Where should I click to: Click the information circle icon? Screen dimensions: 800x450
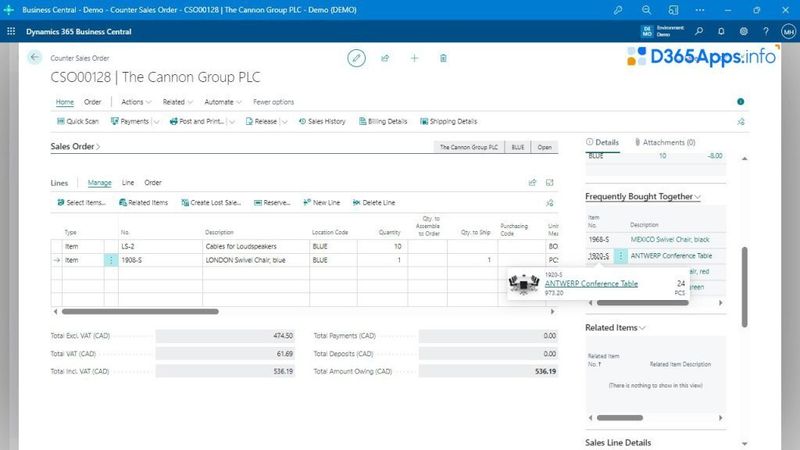740,102
